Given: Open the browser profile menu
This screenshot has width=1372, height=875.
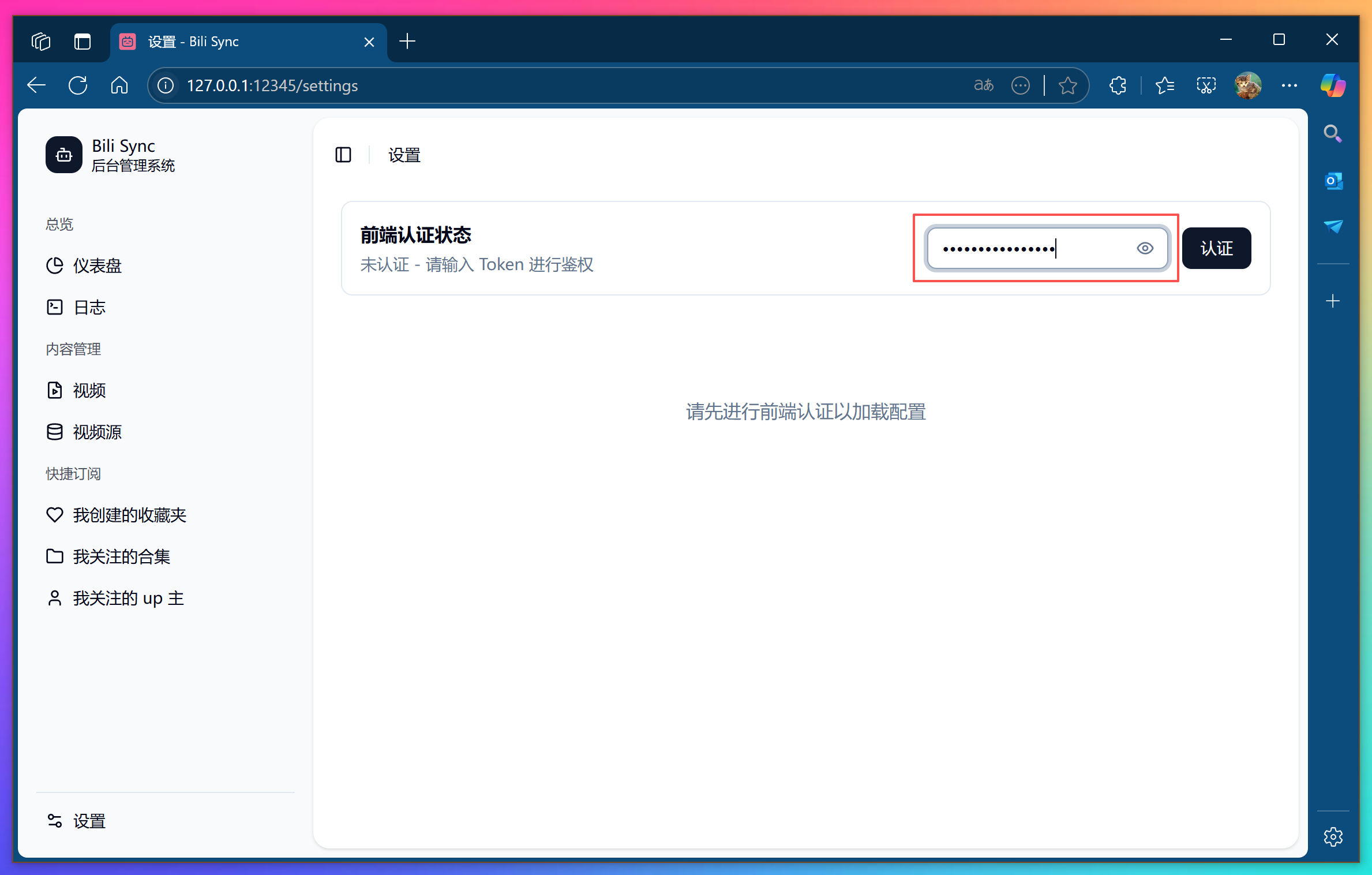Looking at the screenshot, I should (1248, 85).
